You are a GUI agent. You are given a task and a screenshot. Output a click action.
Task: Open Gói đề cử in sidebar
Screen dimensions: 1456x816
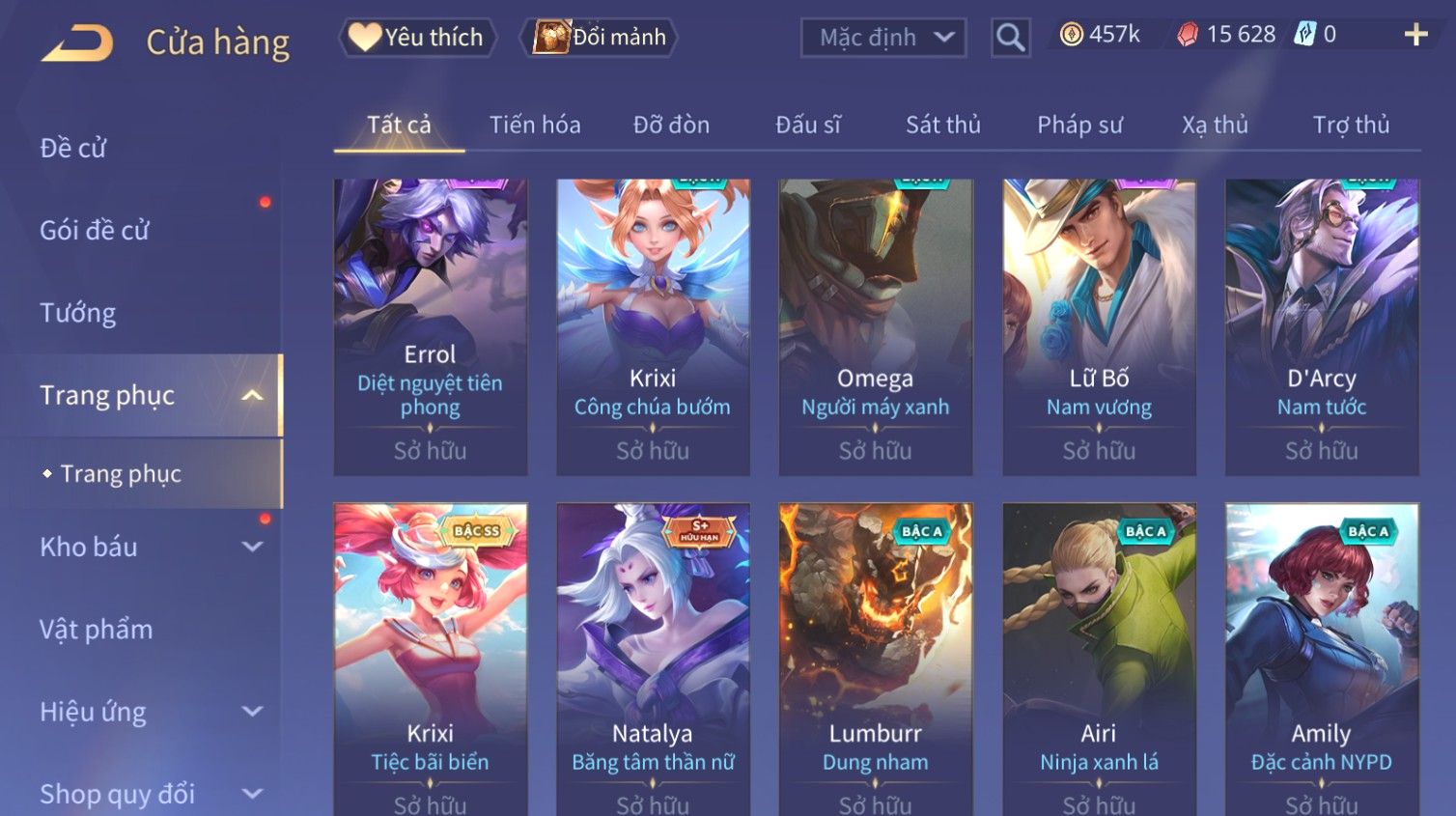[x=95, y=230]
